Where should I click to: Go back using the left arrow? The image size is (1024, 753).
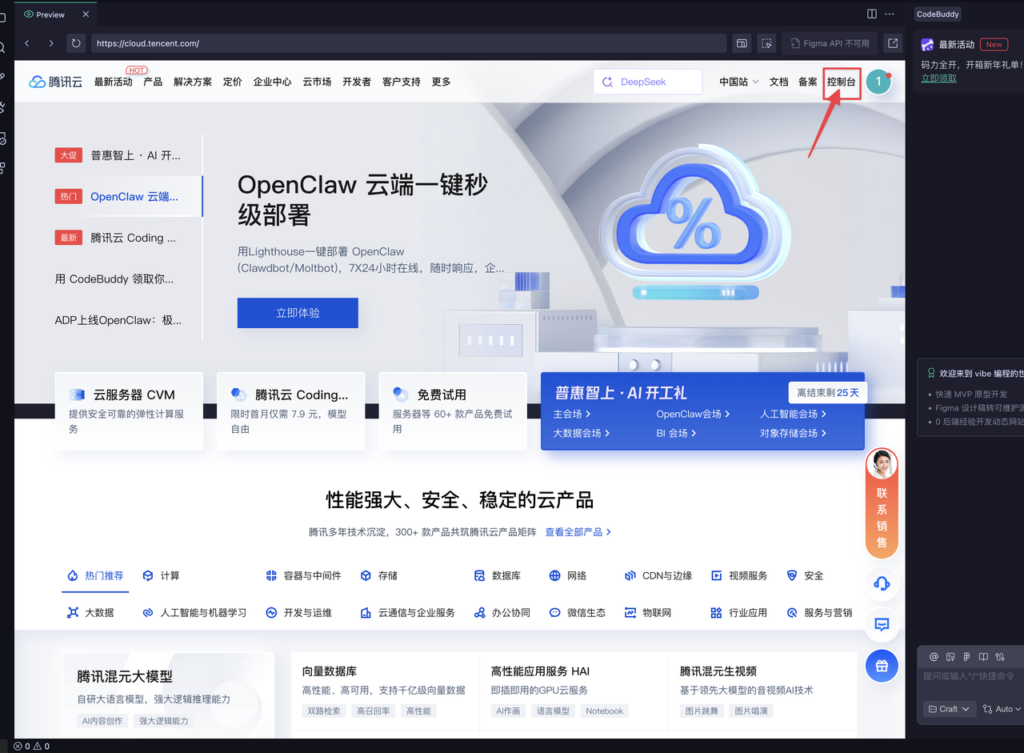(x=27, y=43)
